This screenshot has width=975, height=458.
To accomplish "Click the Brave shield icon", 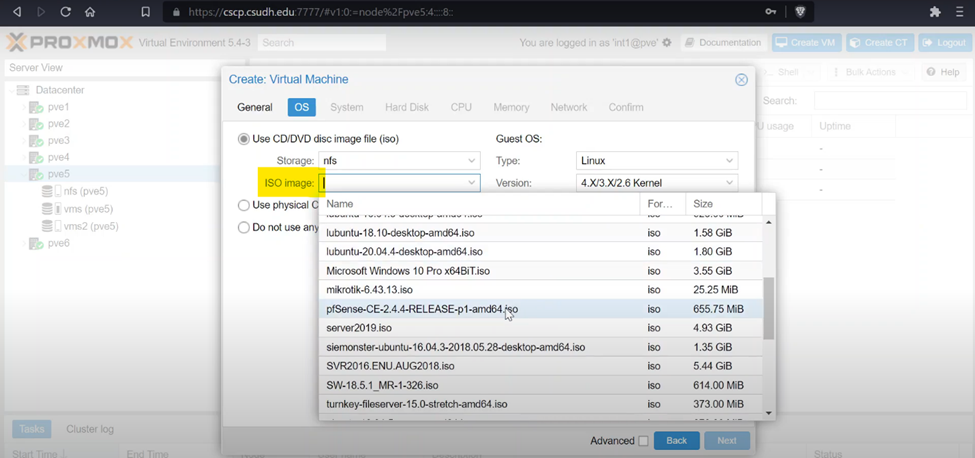I will 800,12.
